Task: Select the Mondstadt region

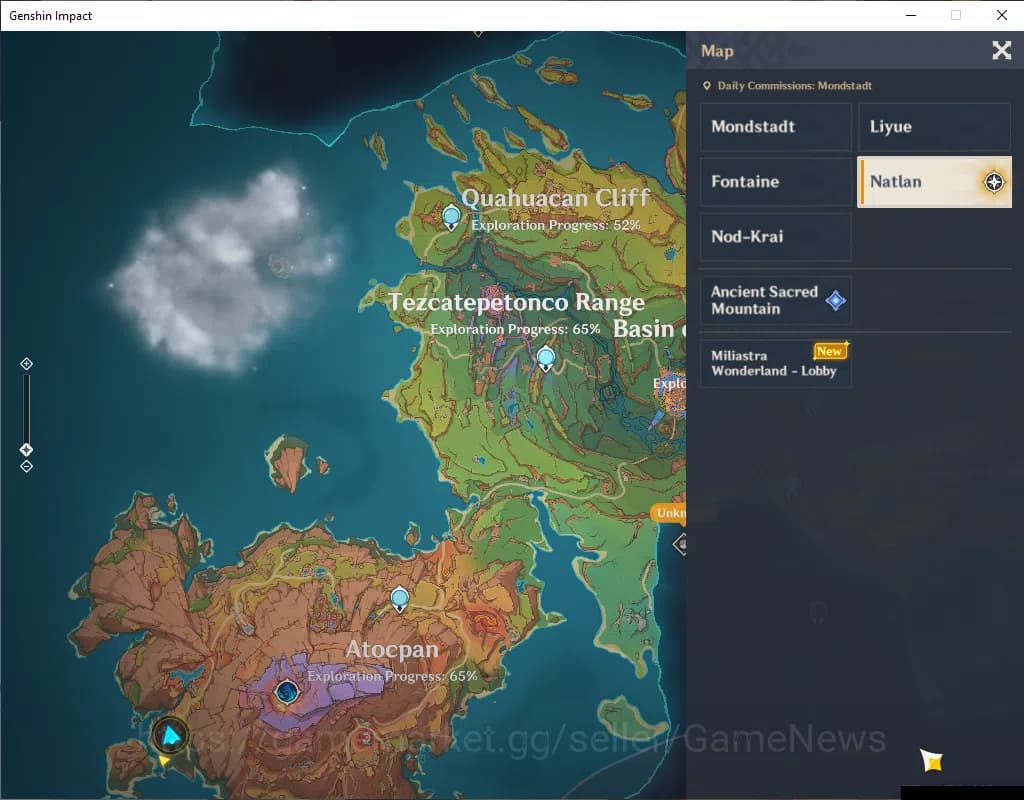Action: pyautogui.click(x=776, y=127)
